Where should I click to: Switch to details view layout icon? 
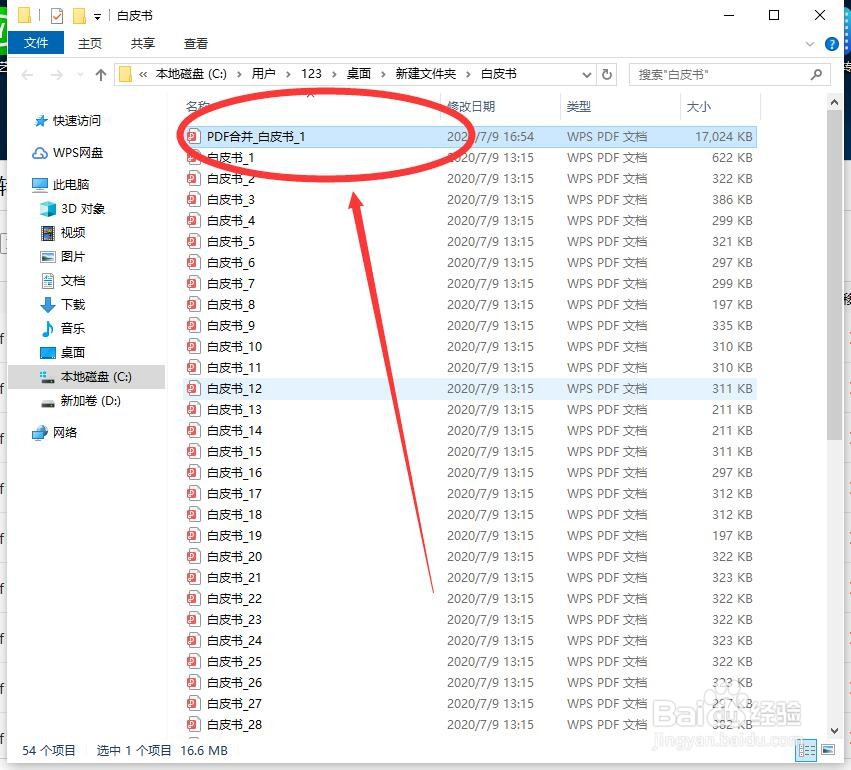(806, 750)
